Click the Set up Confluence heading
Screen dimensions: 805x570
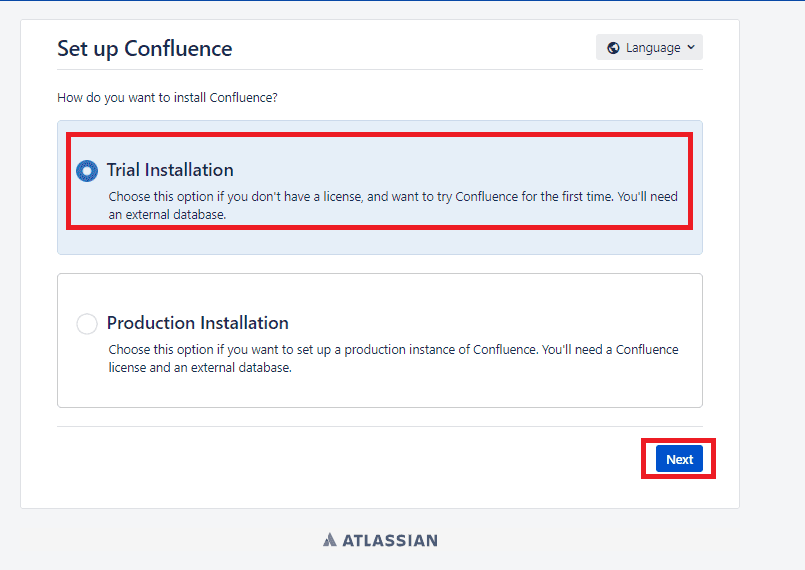(145, 48)
